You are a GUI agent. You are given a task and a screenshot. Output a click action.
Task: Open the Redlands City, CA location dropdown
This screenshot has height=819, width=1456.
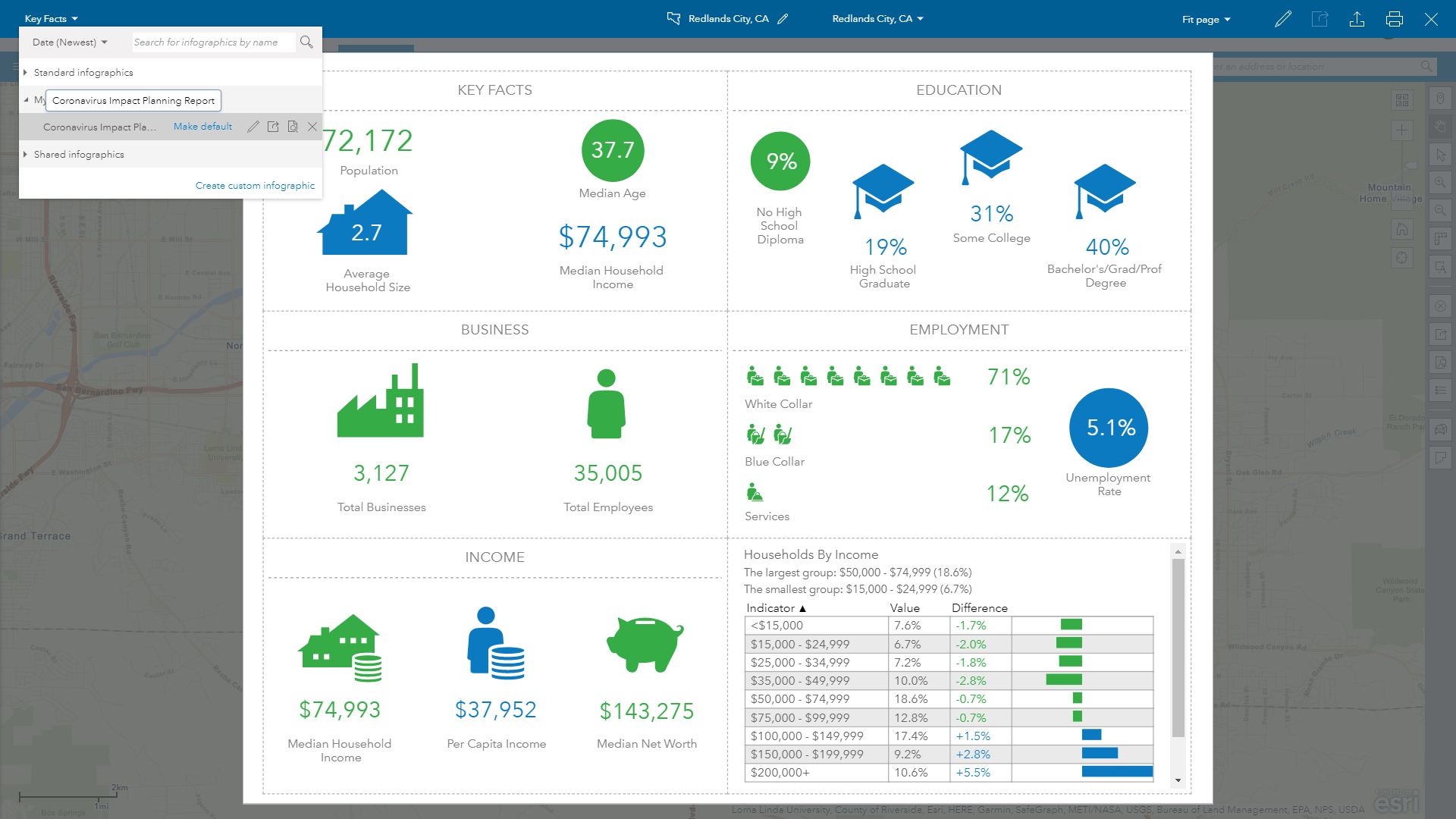tap(877, 19)
